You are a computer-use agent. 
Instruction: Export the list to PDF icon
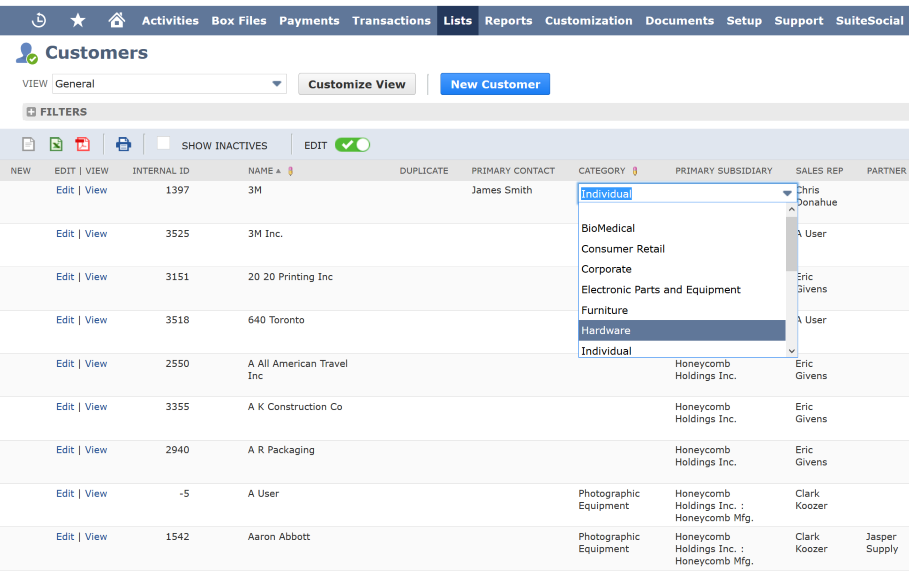[x=83, y=144]
